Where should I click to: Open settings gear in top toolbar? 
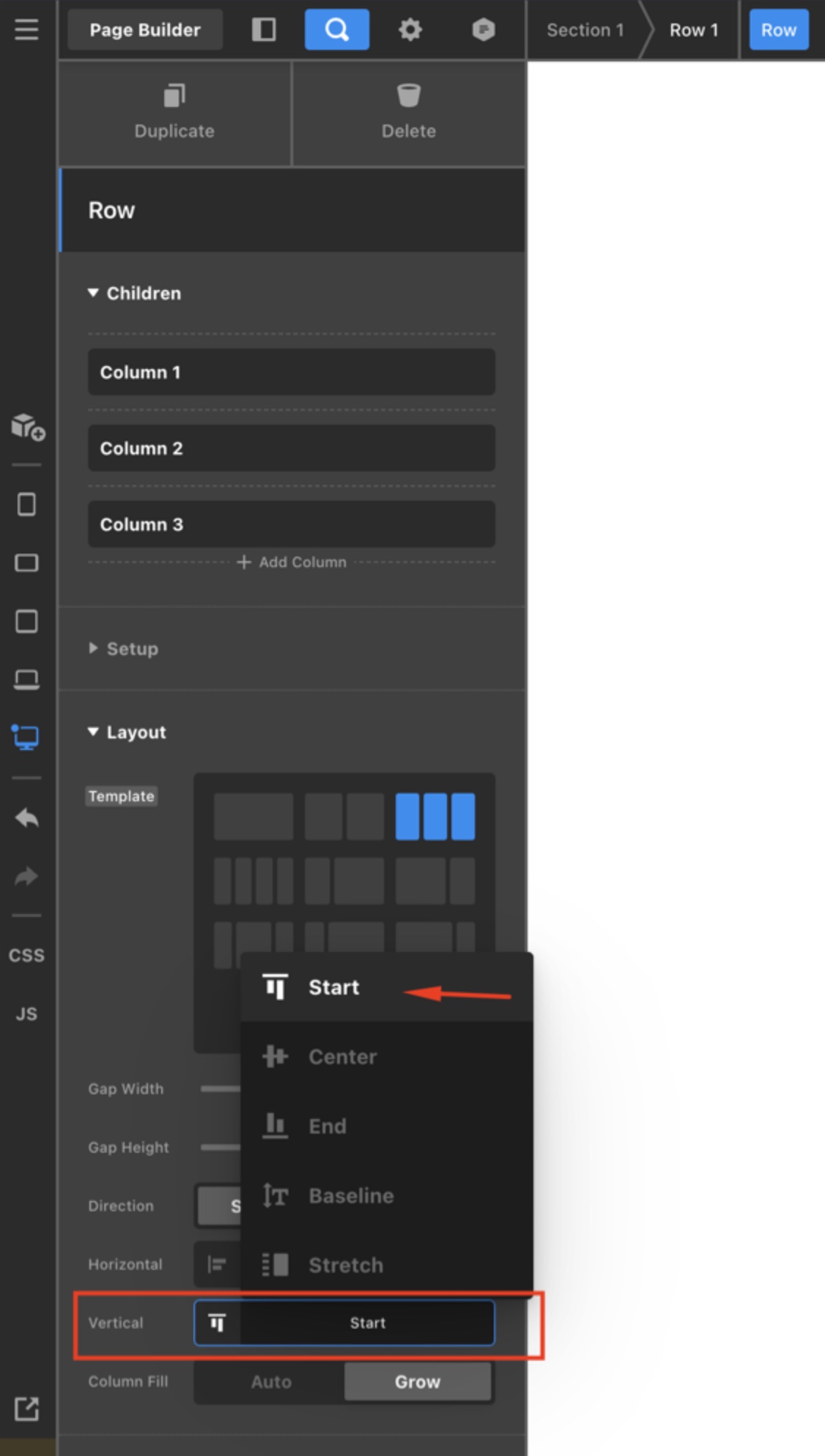point(410,30)
